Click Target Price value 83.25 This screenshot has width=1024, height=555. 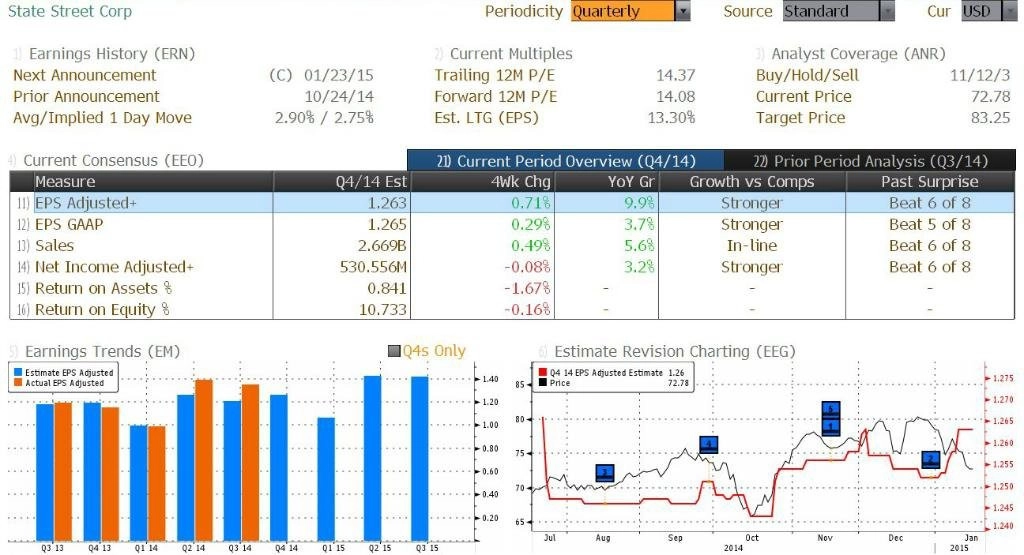tap(990, 118)
